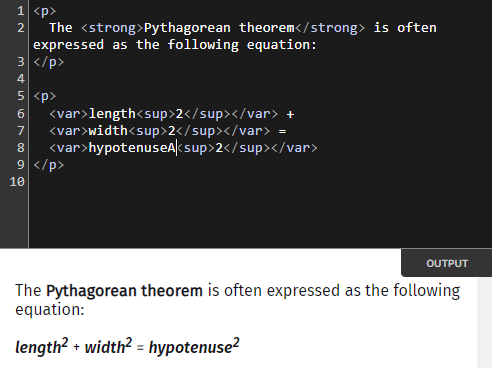Click line number 6 in gutter
The width and height of the screenshot is (492, 368).
coord(21,114)
